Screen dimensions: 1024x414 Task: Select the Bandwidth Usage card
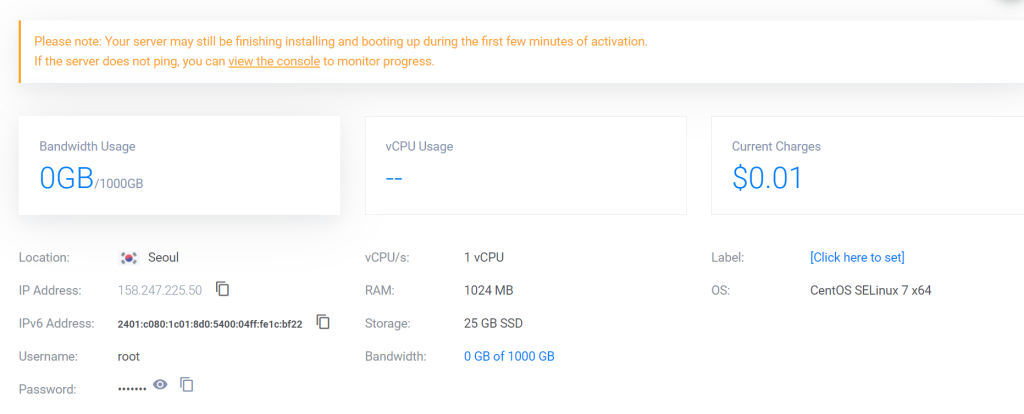pos(179,165)
